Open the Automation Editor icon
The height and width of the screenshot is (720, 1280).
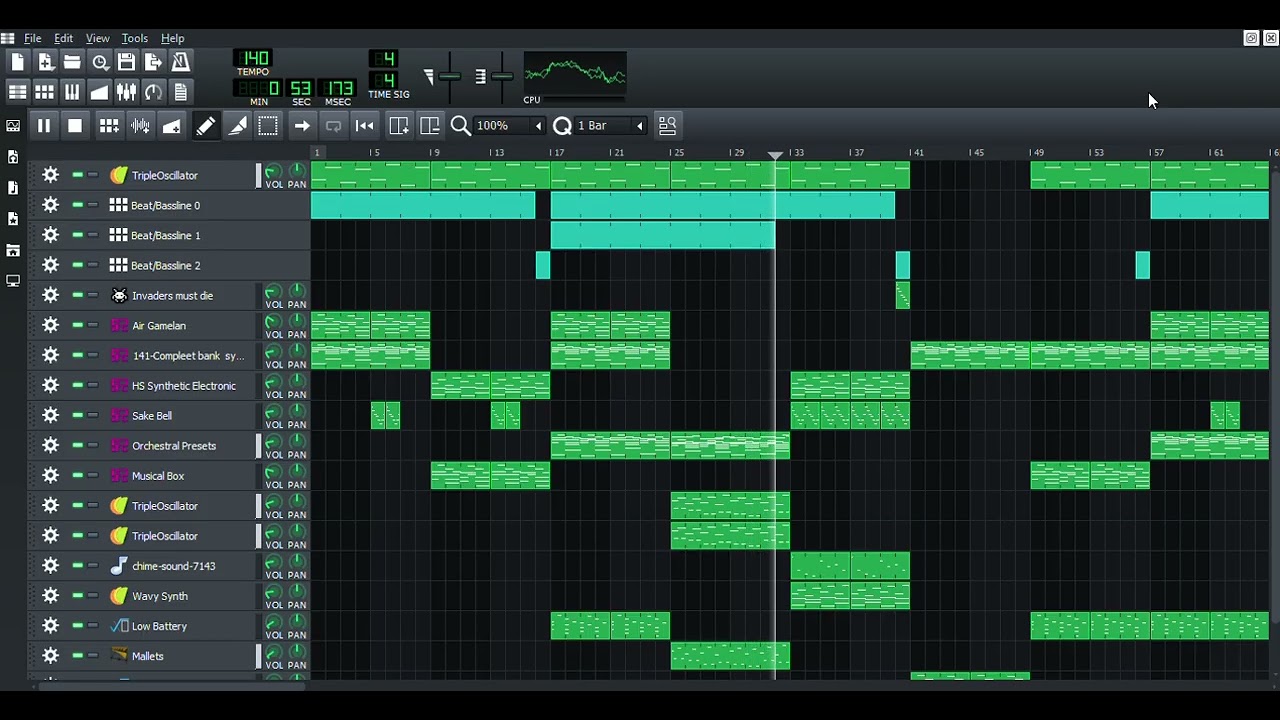tap(99, 92)
